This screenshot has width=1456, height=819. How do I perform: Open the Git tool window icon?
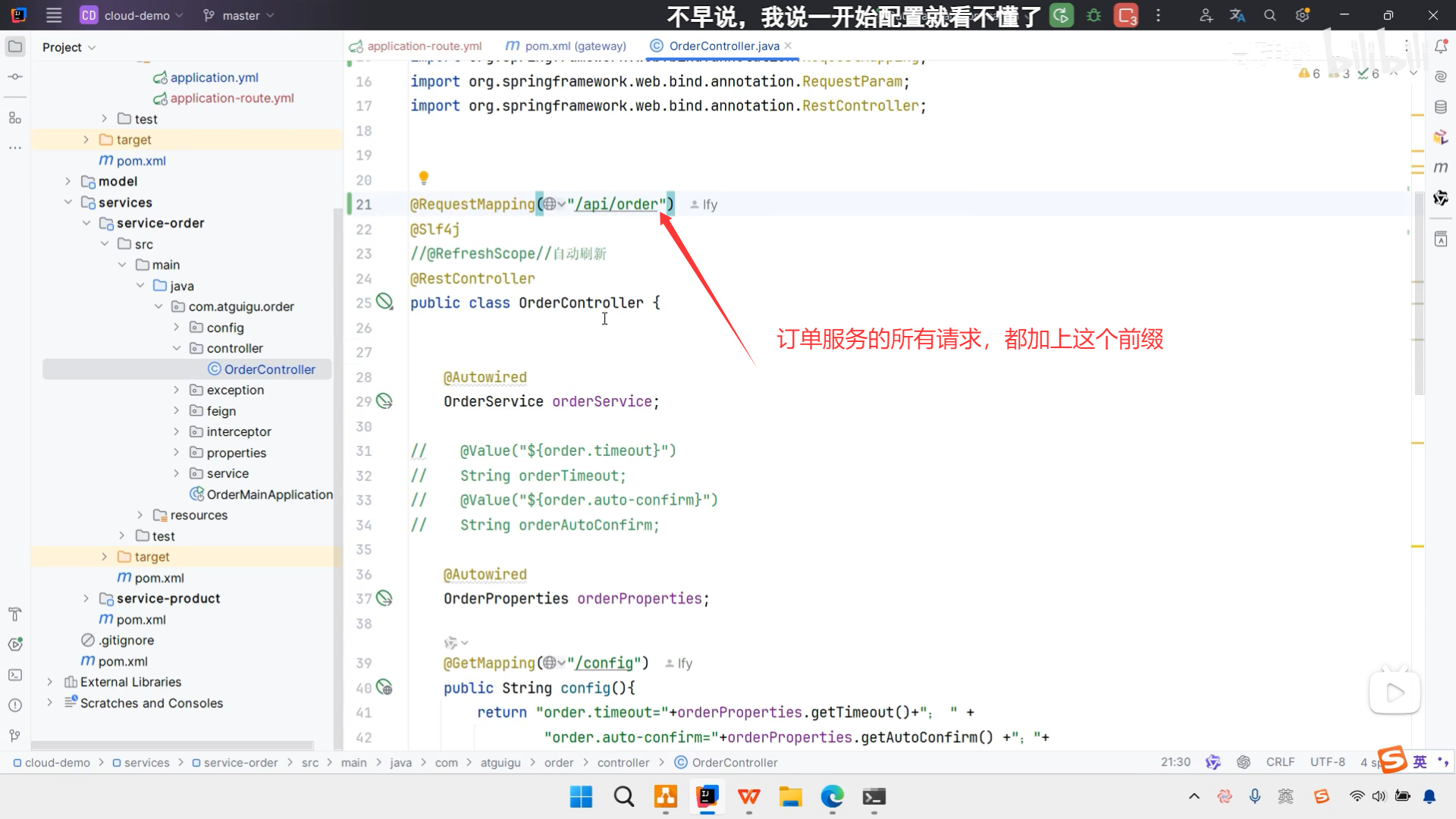pos(15,736)
